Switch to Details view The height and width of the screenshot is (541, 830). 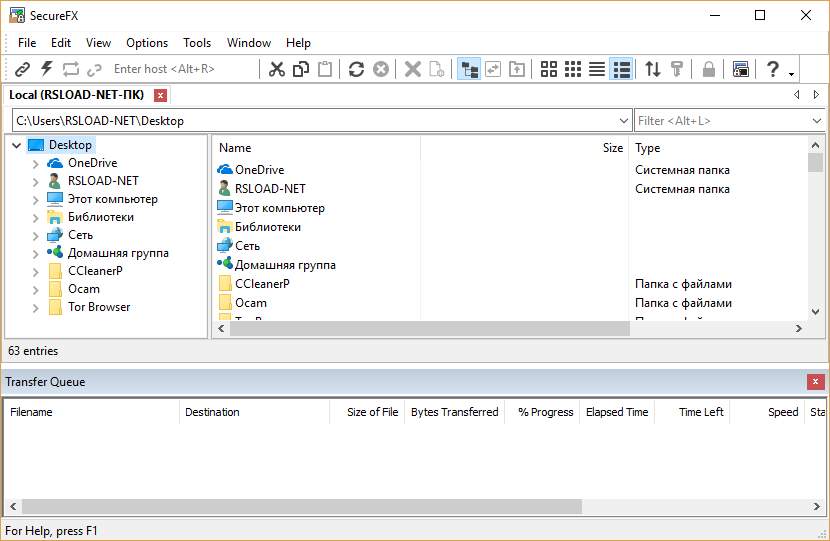coord(621,69)
